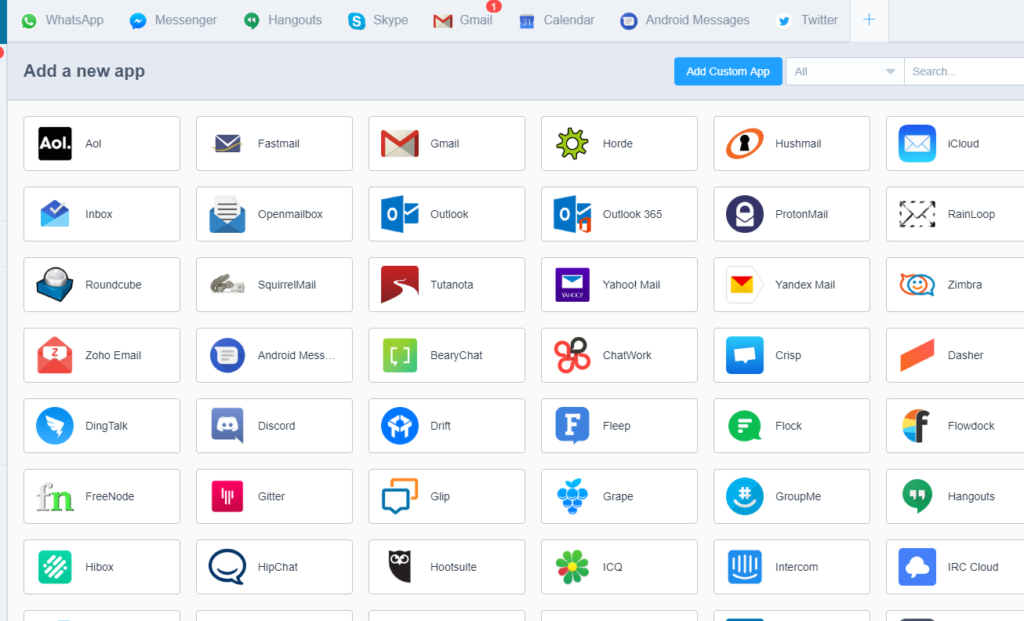
Task: Click the plus tab to add app
Action: pos(869,20)
